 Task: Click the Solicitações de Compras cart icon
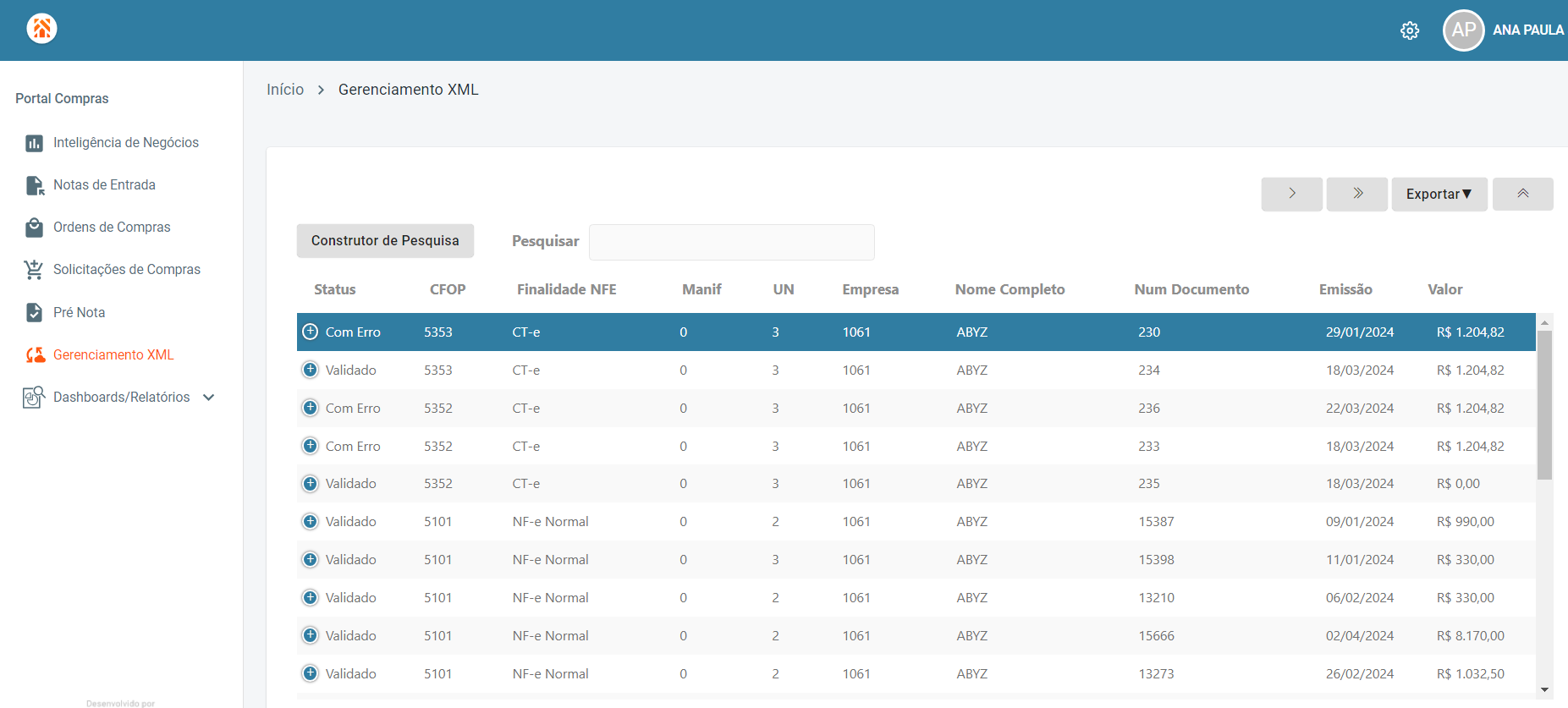[x=34, y=270]
